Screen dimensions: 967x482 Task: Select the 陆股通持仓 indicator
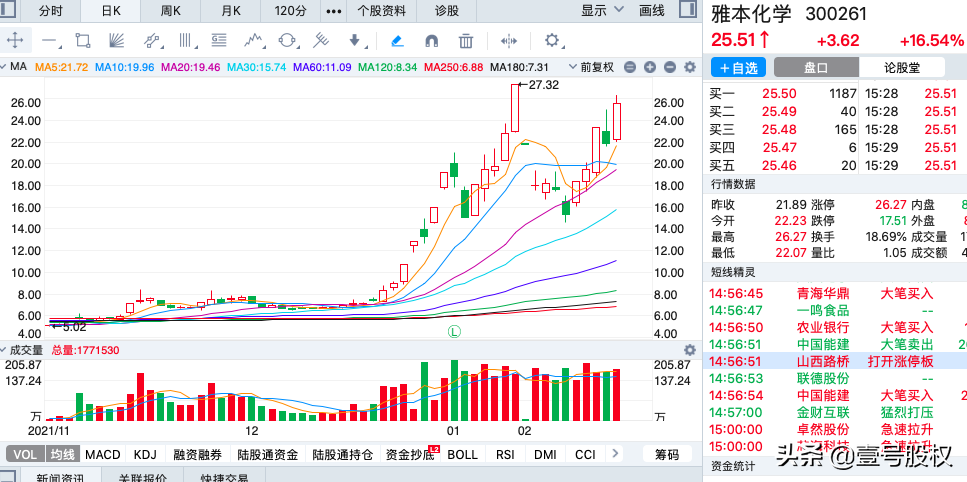343,455
